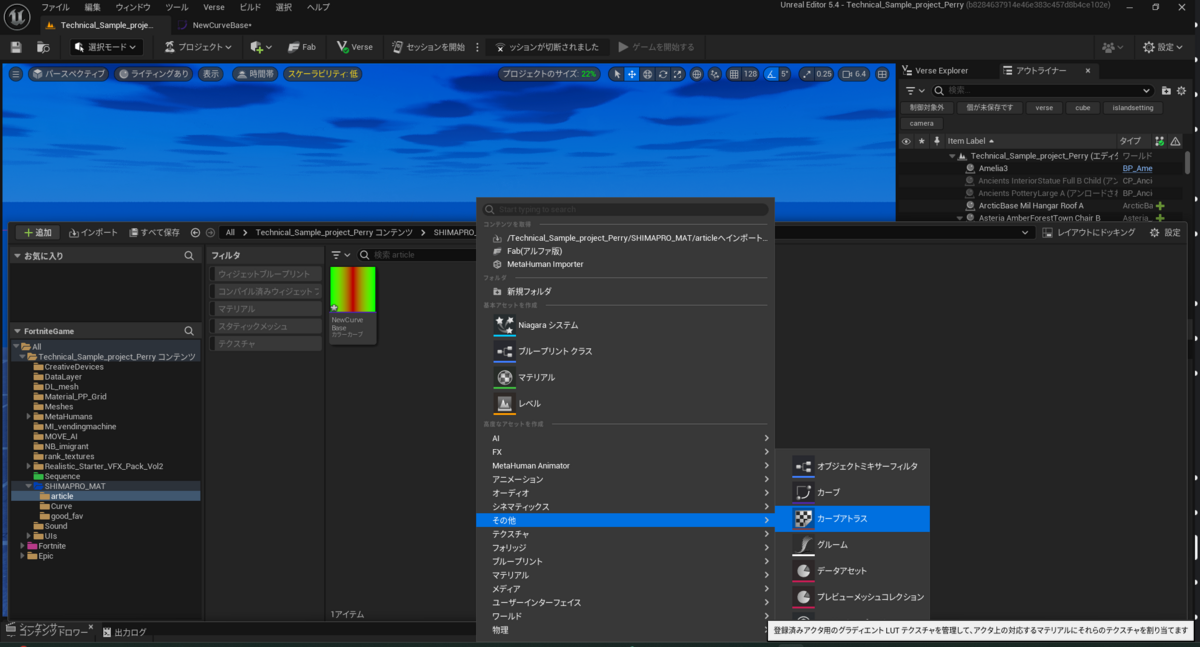1200x647 pixels.
Task: Open grid snap value 128
Action: (x=750, y=74)
